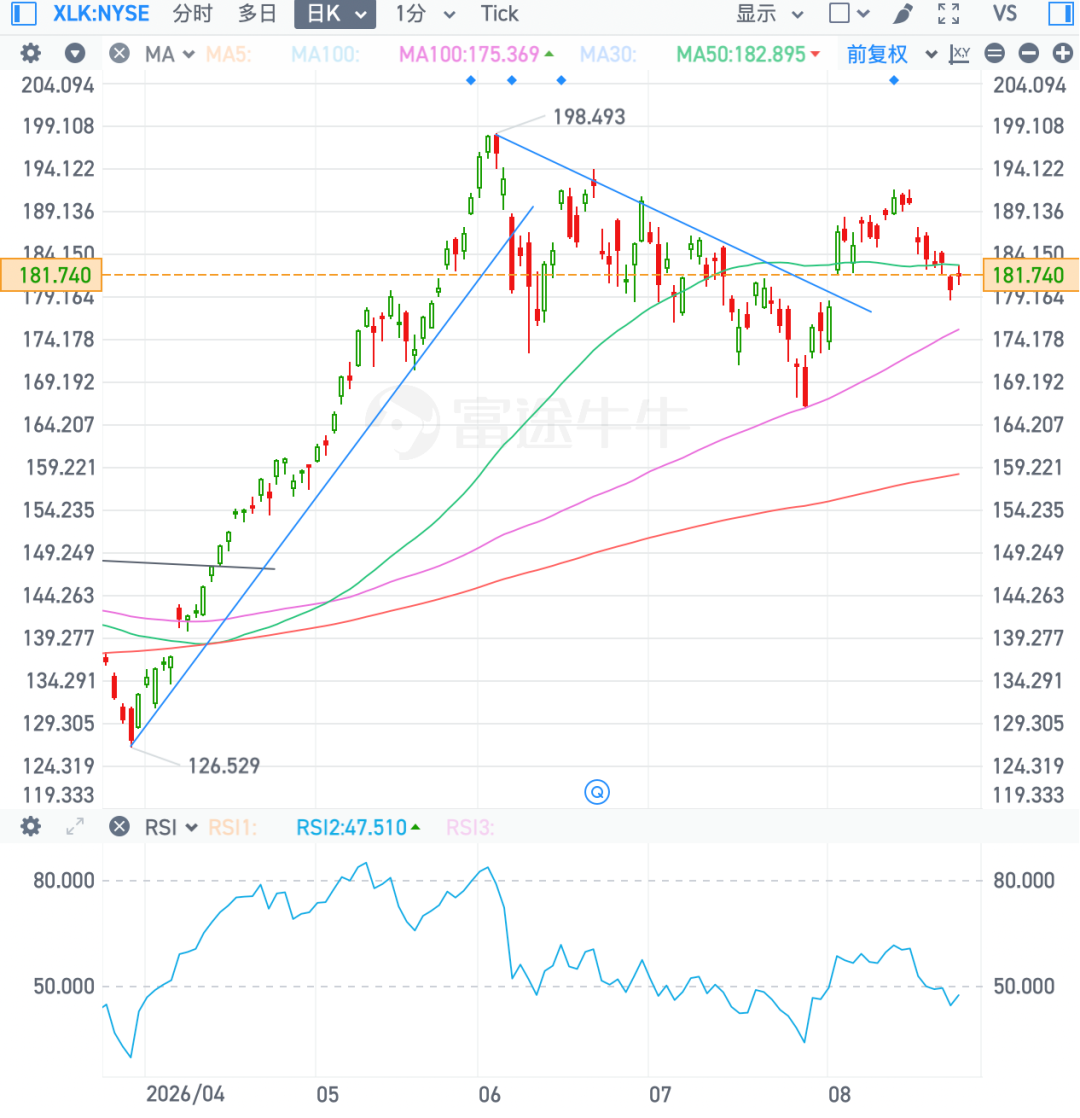Image resolution: width=1080 pixels, height=1118 pixels.
Task: Zoom out the chart with minus
Action: (x=1029, y=53)
